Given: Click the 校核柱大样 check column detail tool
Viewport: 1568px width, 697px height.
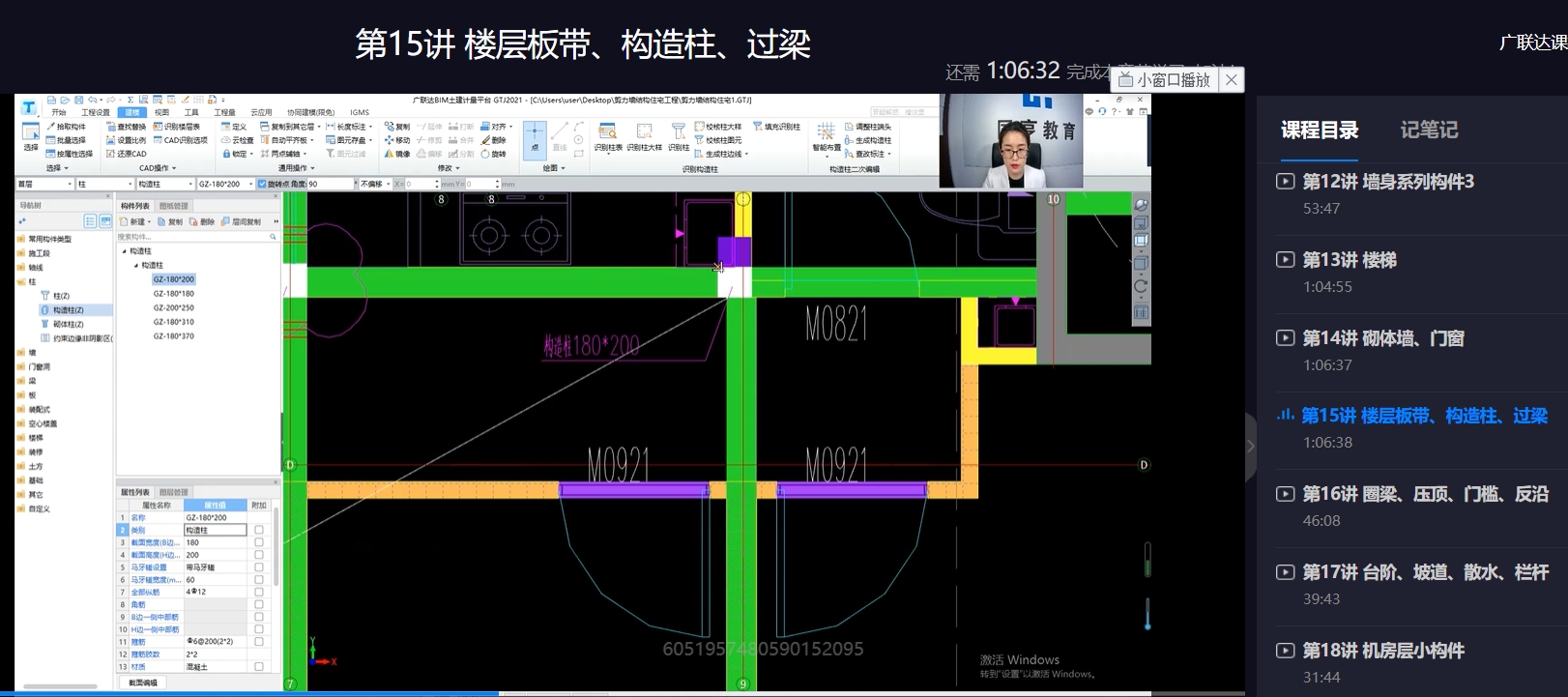Looking at the screenshot, I should click(x=718, y=127).
